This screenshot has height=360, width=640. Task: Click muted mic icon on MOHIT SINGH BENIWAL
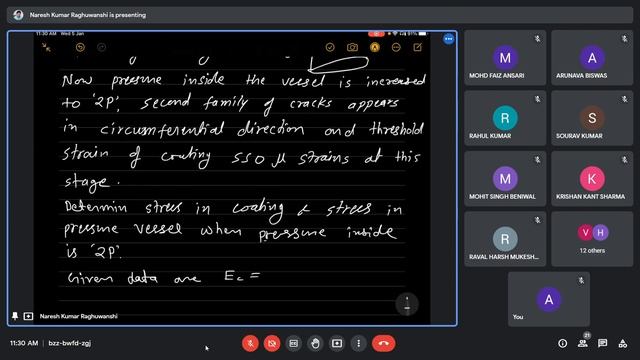tap(538, 160)
